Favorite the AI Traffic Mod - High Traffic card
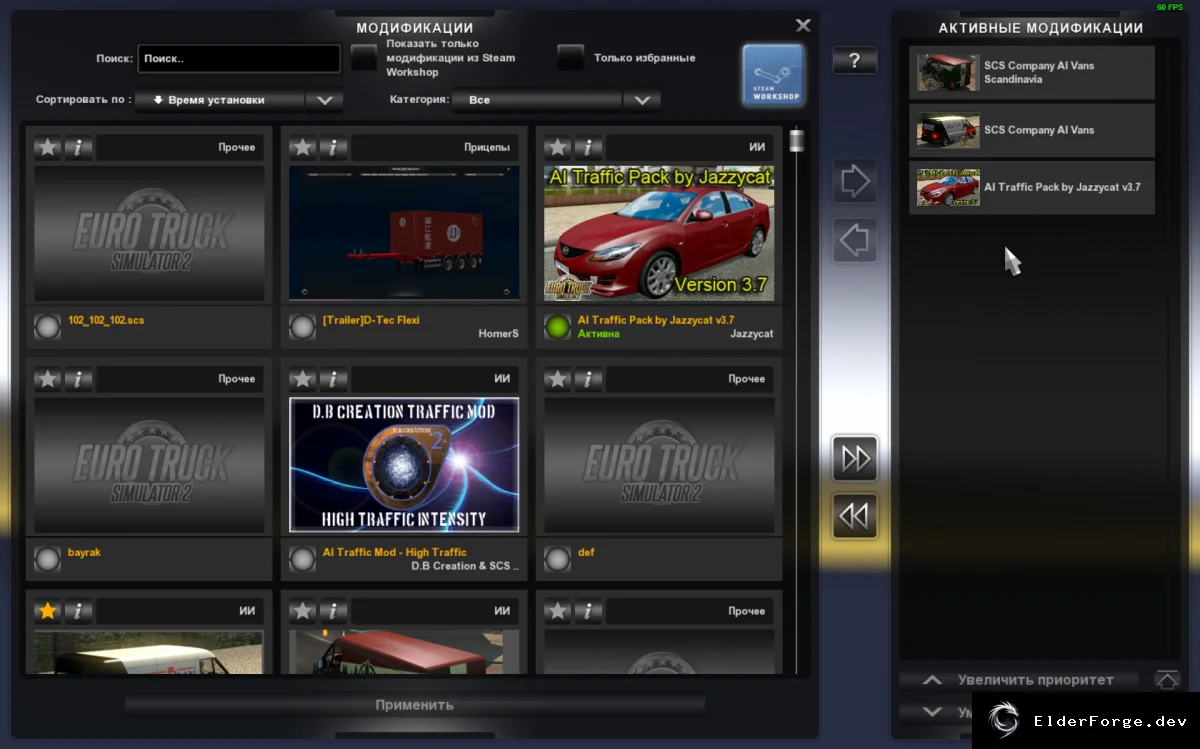 pyautogui.click(x=302, y=380)
